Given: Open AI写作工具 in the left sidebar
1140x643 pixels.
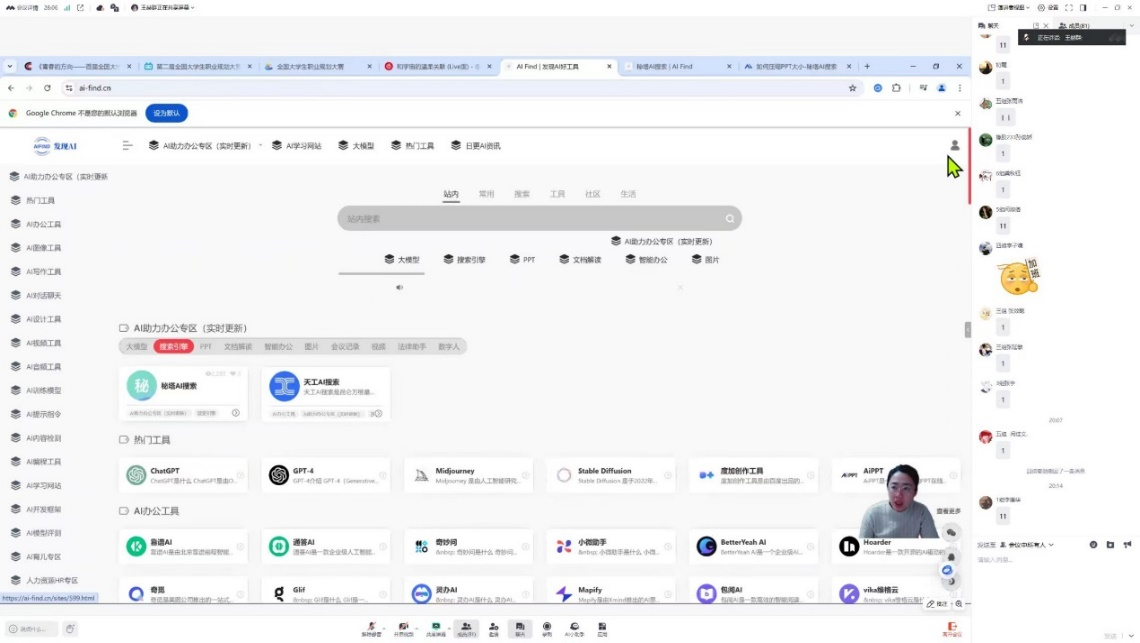Looking at the screenshot, I should point(43,272).
